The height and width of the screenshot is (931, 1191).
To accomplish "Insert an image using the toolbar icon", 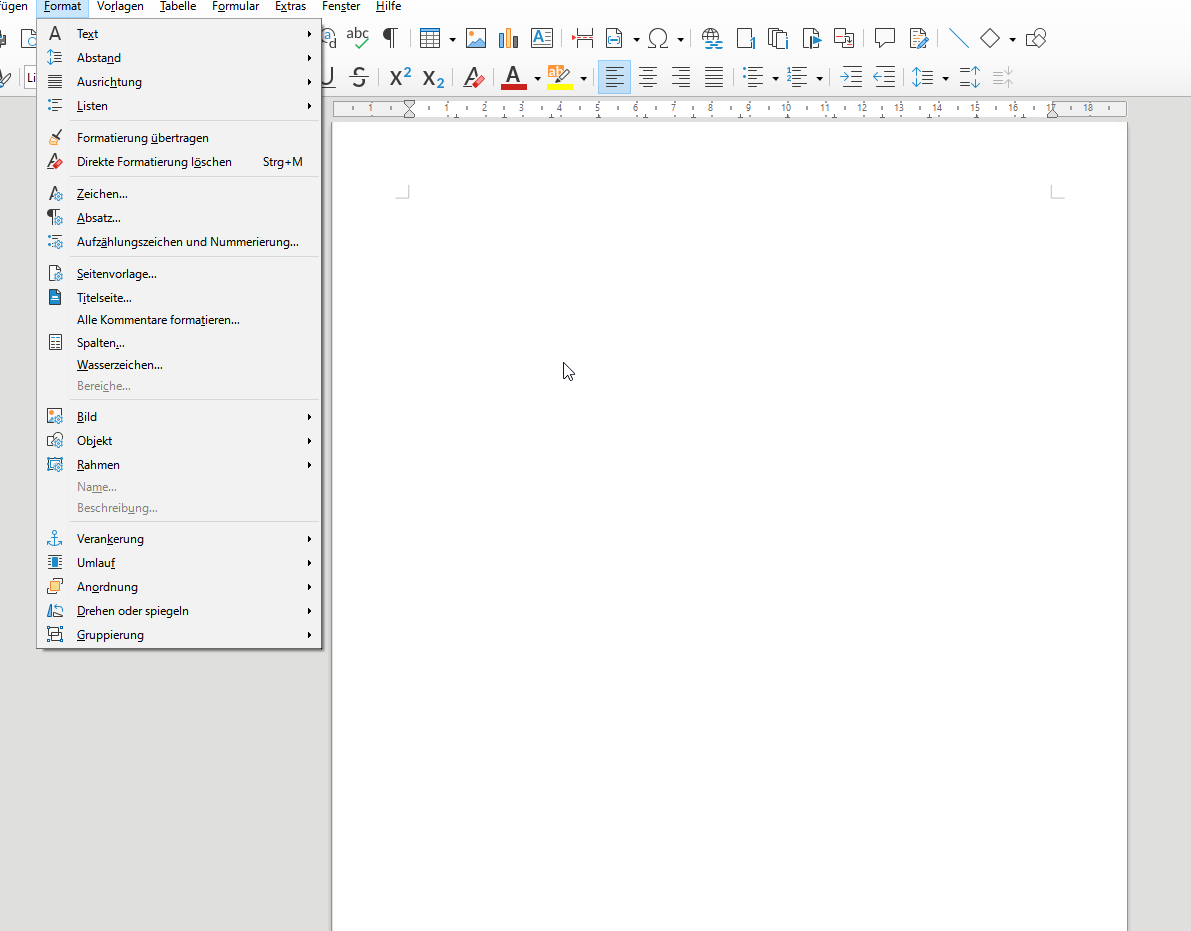I will (x=476, y=38).
